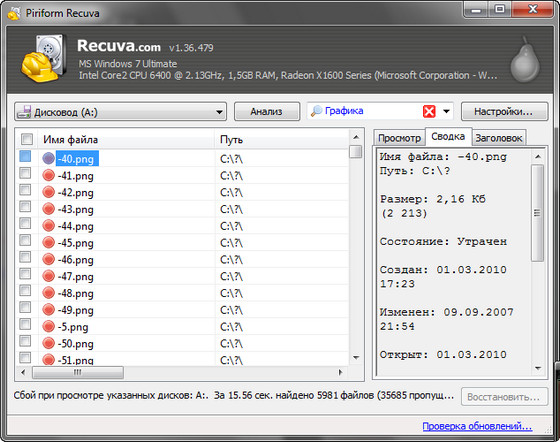This screenshot has height=442, width=560.
Task: Select the file name -40.png
Action: 77,159
